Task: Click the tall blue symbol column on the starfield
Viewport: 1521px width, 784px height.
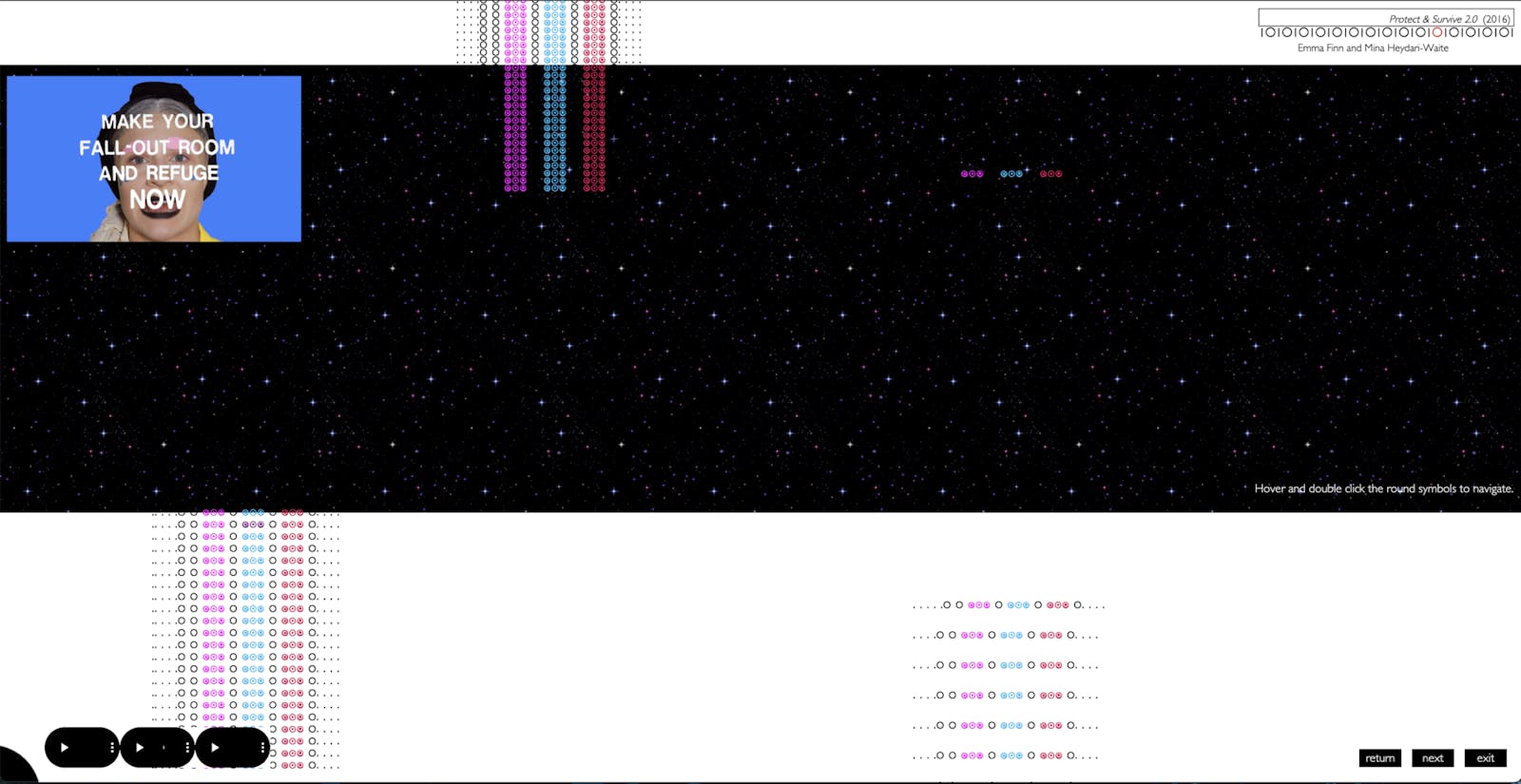Action: (x=555, y=128)
